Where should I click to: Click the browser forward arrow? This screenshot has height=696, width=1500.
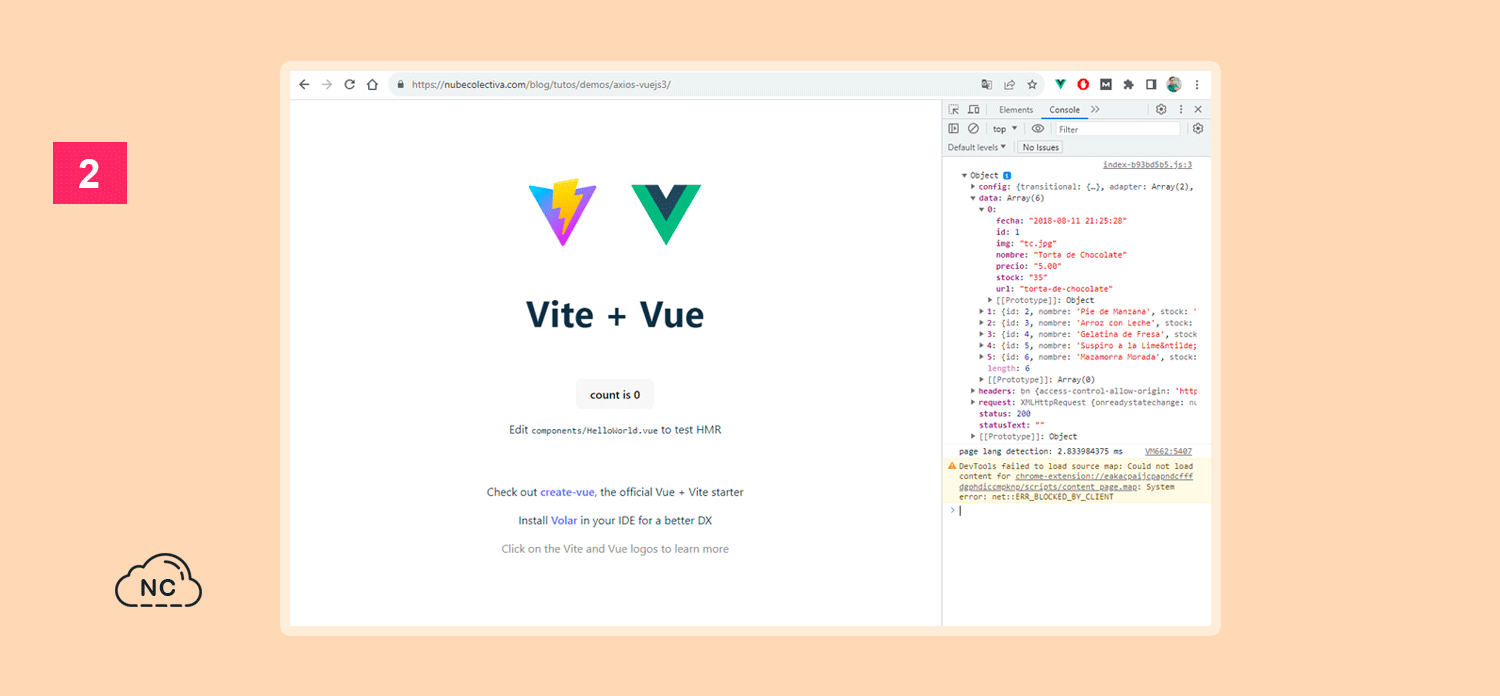pyautogui.click(x=327, y=85)
